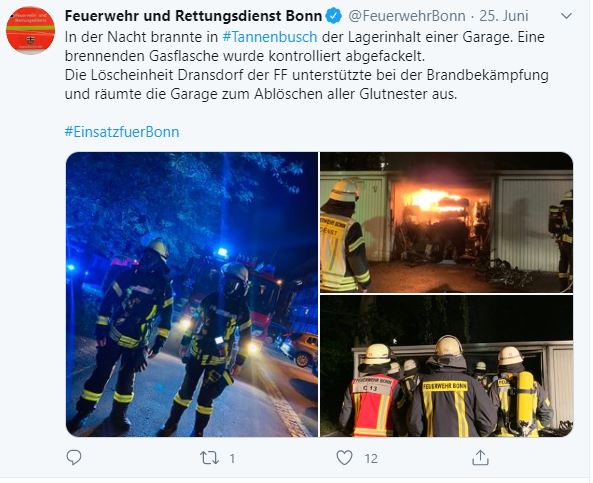Click the Glutnester text line
Image resolution: width=593 pixels, height=483 pixels.
[x=261, y=94]
